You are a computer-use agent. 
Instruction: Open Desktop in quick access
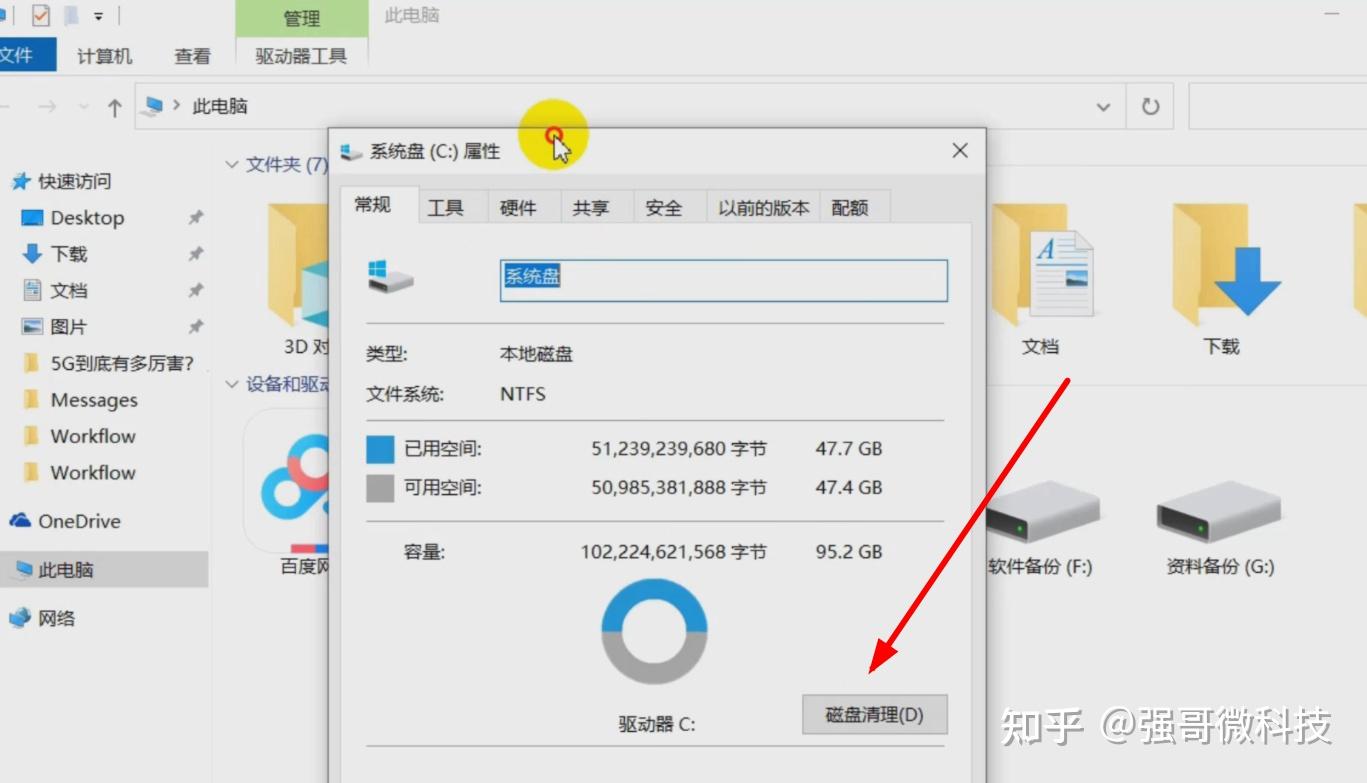87,218
